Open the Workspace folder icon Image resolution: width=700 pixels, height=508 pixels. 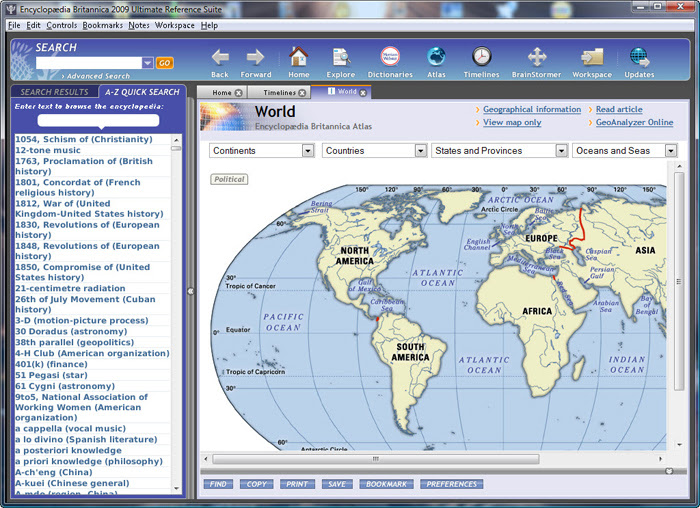[591, 57]
